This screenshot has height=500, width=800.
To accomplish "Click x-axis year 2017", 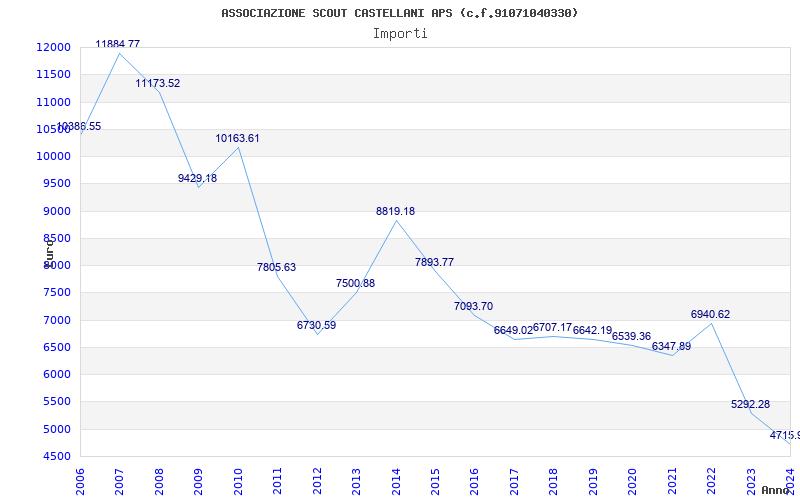I will pyautogui.click(x=514, y=482).
